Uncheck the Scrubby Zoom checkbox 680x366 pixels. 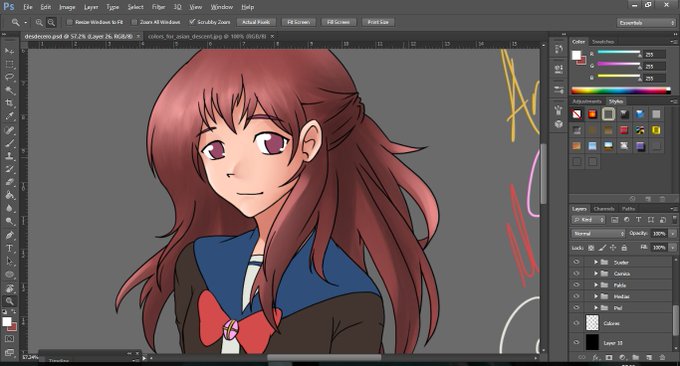192,22
